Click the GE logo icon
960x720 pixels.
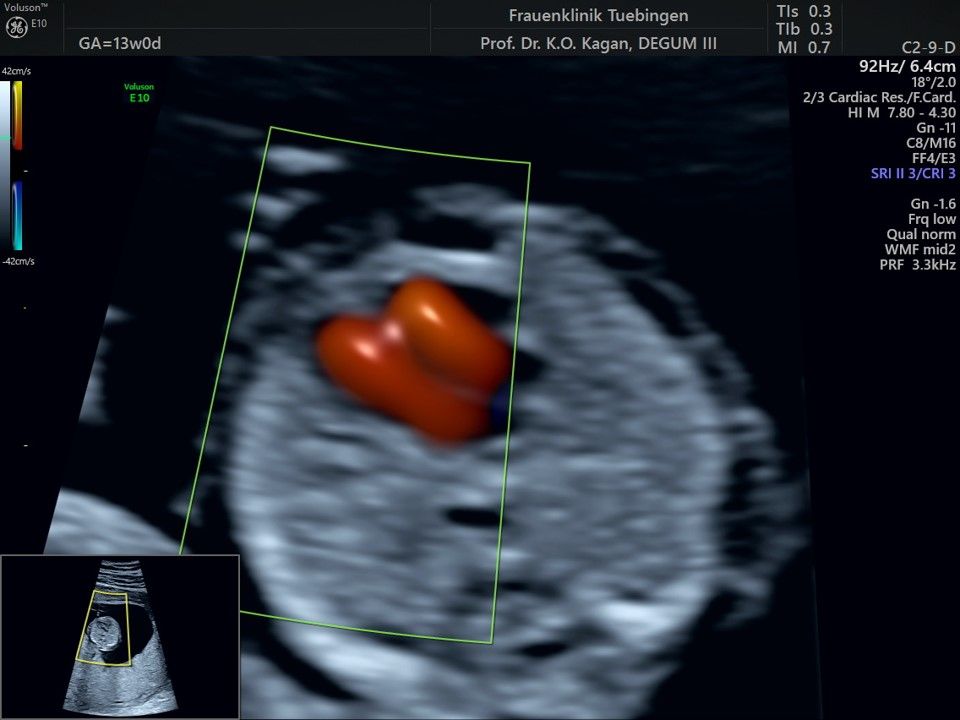click(x=15, y=26)
